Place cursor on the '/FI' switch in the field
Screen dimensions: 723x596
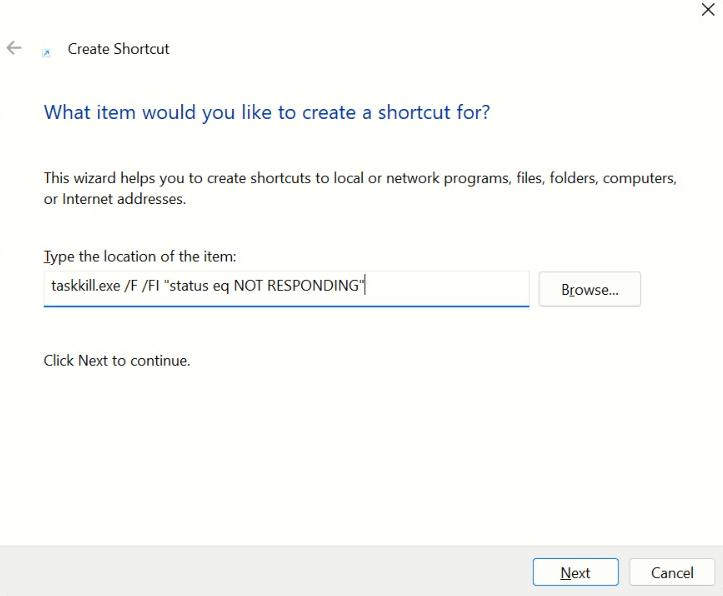pos(153,286)
